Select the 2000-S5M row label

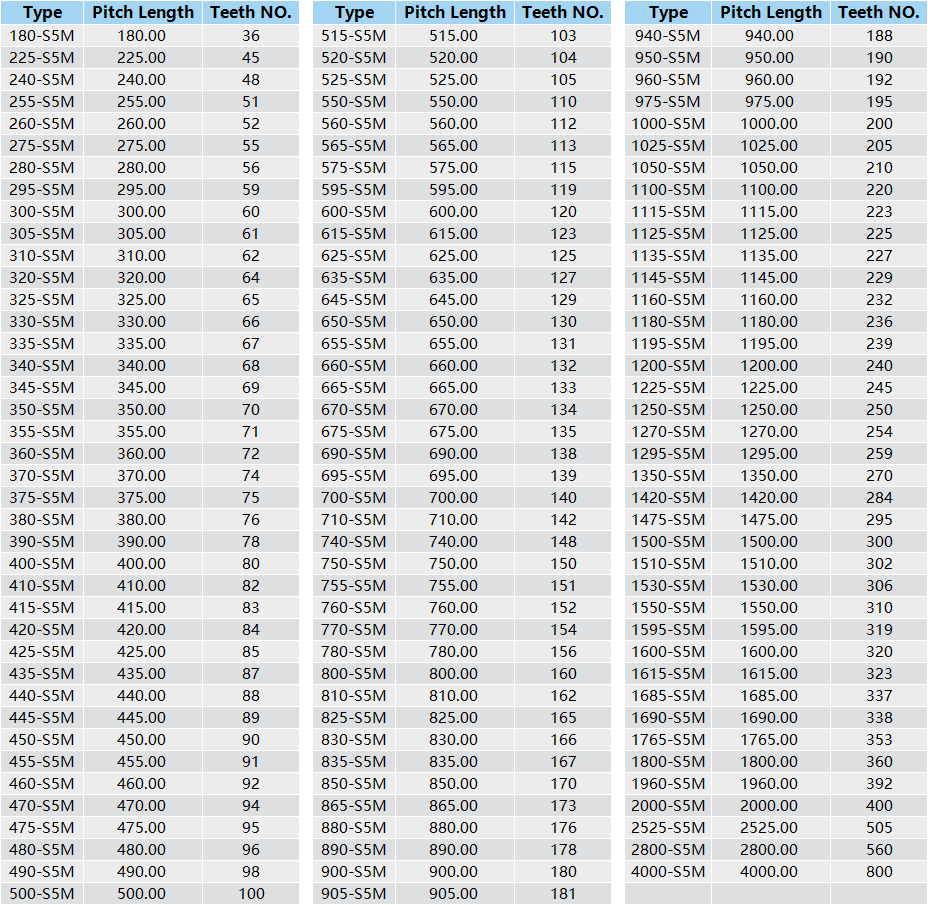pos(668,806)
